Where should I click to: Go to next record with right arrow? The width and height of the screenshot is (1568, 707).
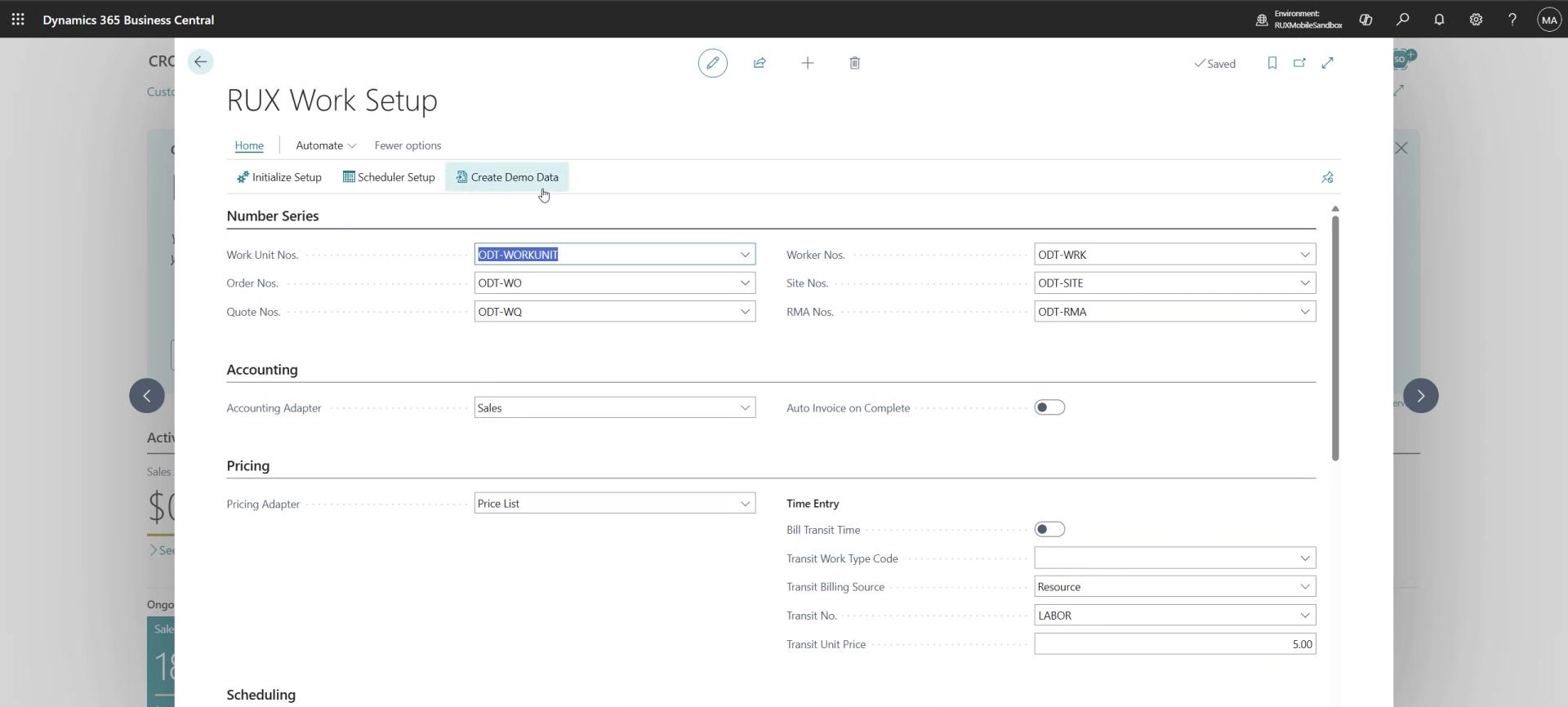click(x=1420, y=396)
